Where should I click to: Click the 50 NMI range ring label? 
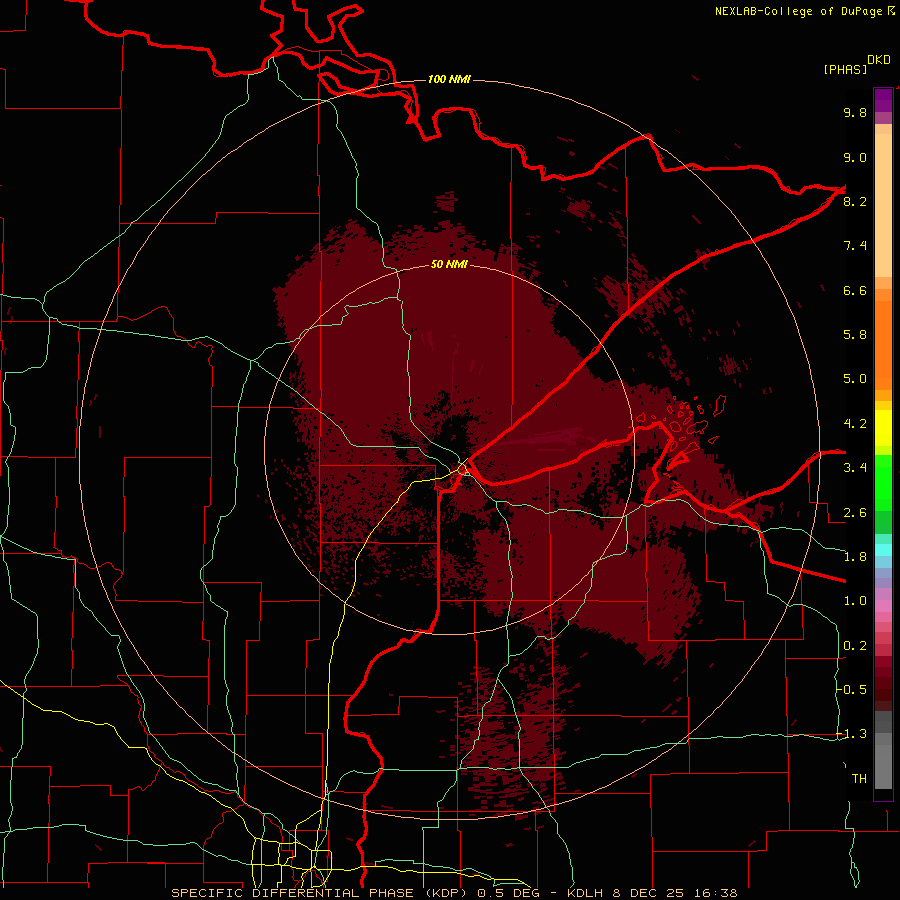[449, 264]
